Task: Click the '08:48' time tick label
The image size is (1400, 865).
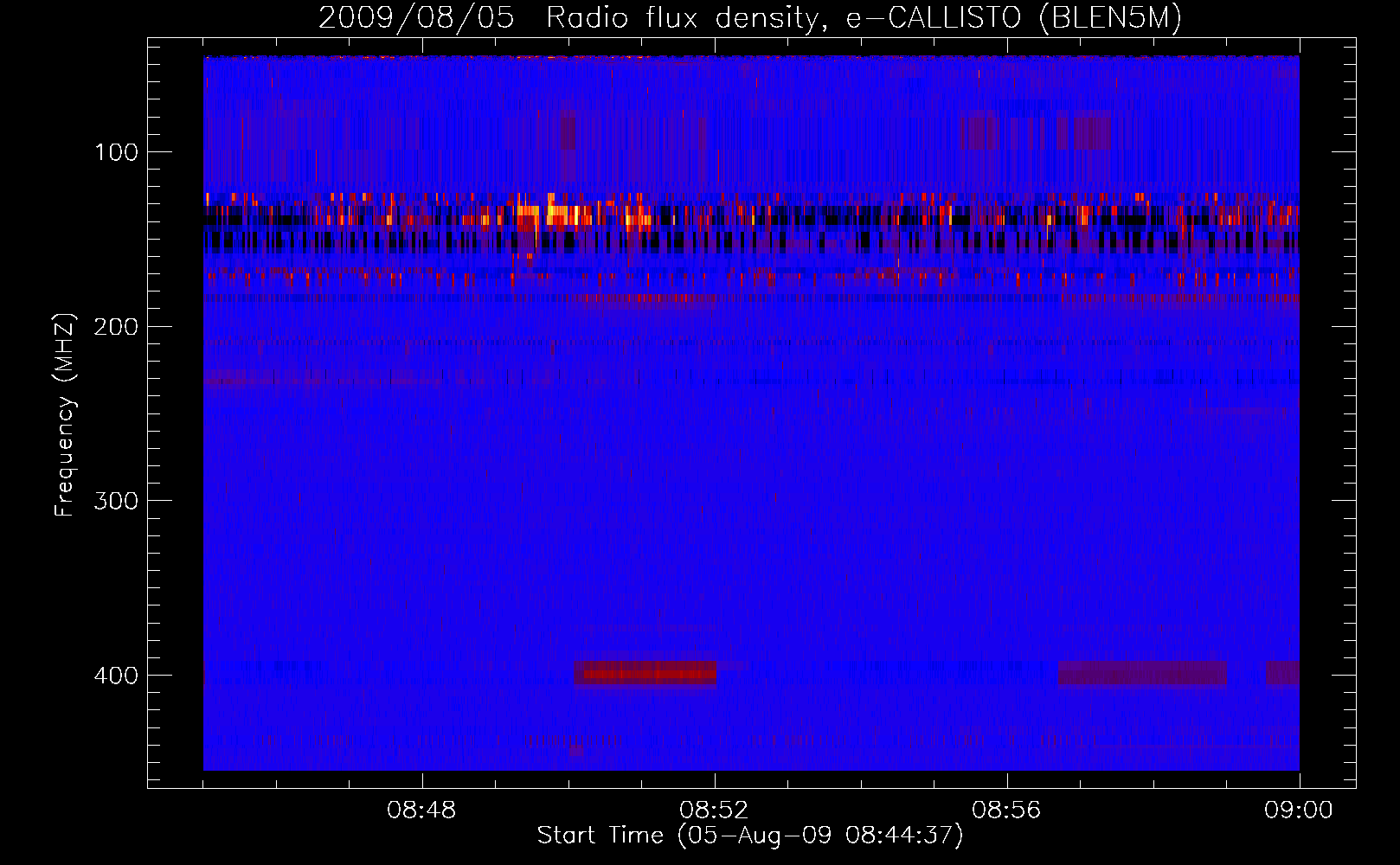Action: click(421, 811)
